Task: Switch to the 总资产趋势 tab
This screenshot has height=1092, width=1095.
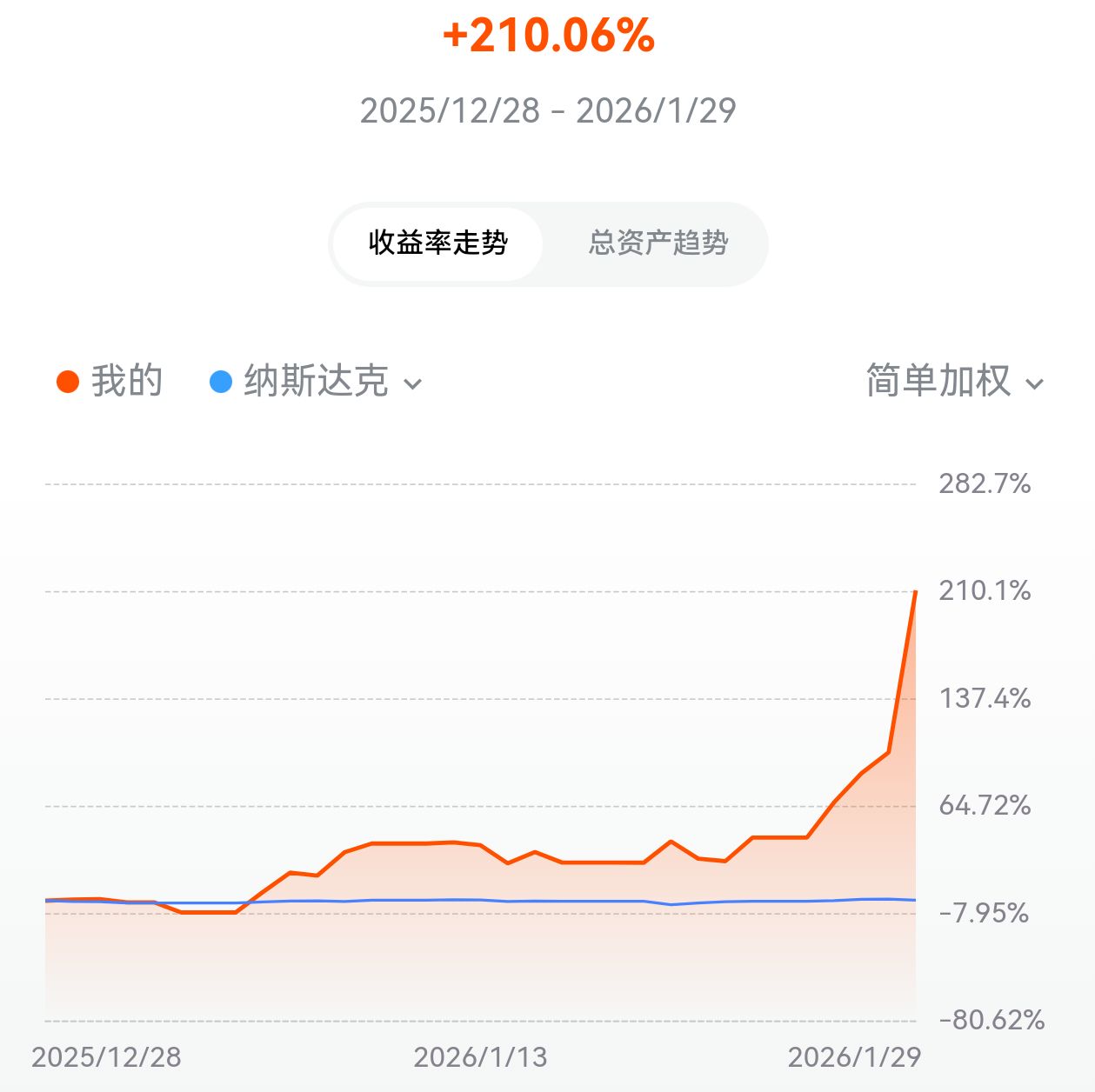Action: click(x=658, y=243)
